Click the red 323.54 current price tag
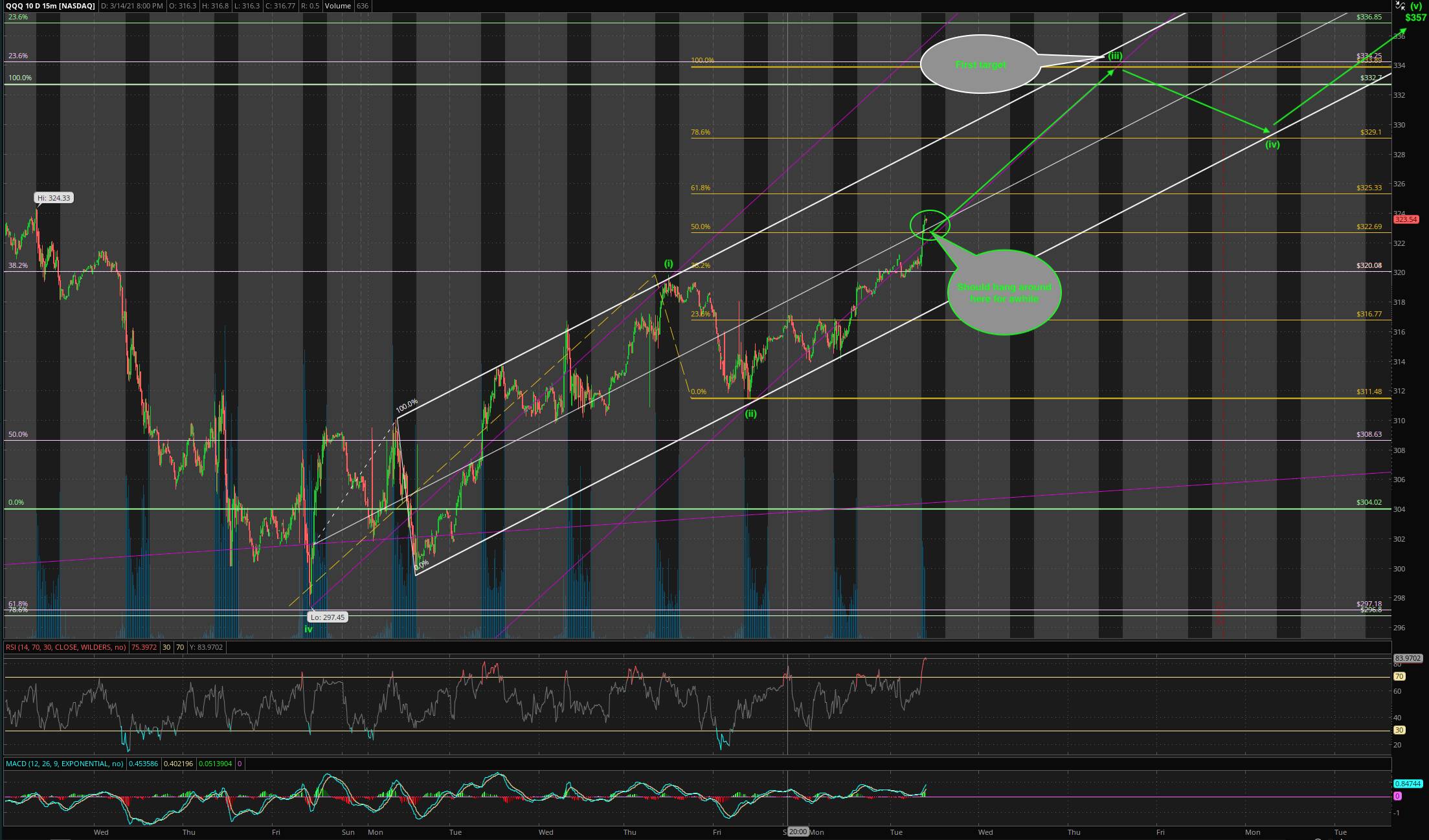Image resolution: width=1429 pixels, height=840 pixels. click(1406, 219)
